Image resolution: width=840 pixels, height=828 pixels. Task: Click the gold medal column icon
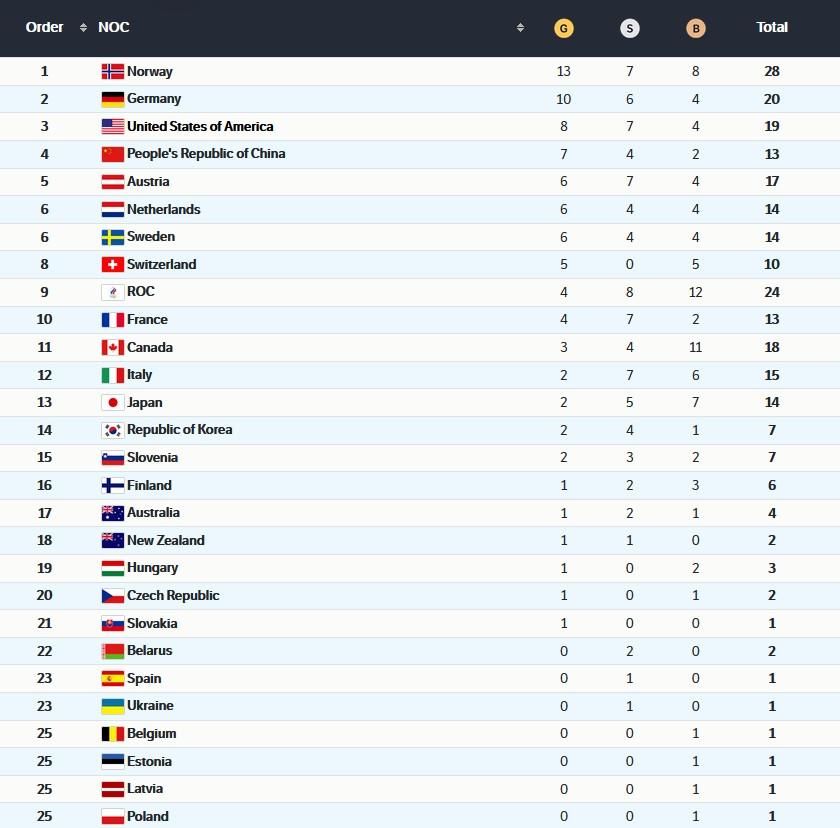564,28
